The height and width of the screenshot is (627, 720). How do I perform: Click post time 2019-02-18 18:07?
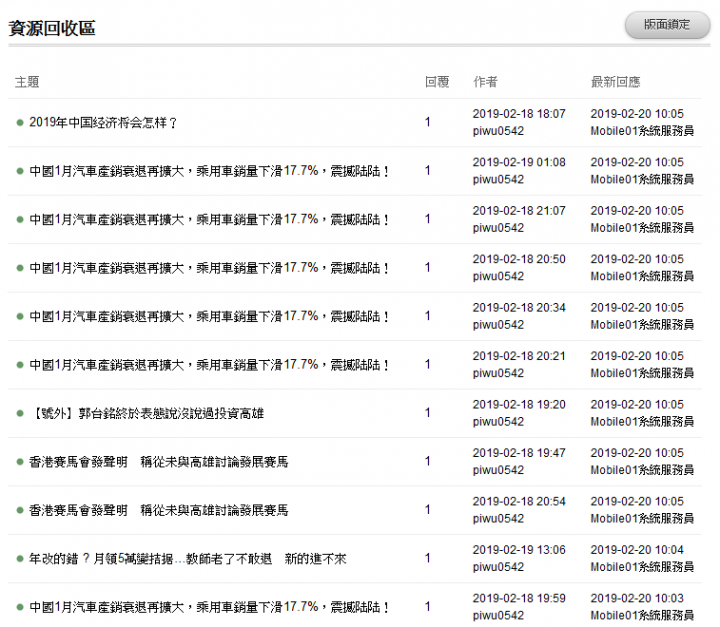(519, 114)
